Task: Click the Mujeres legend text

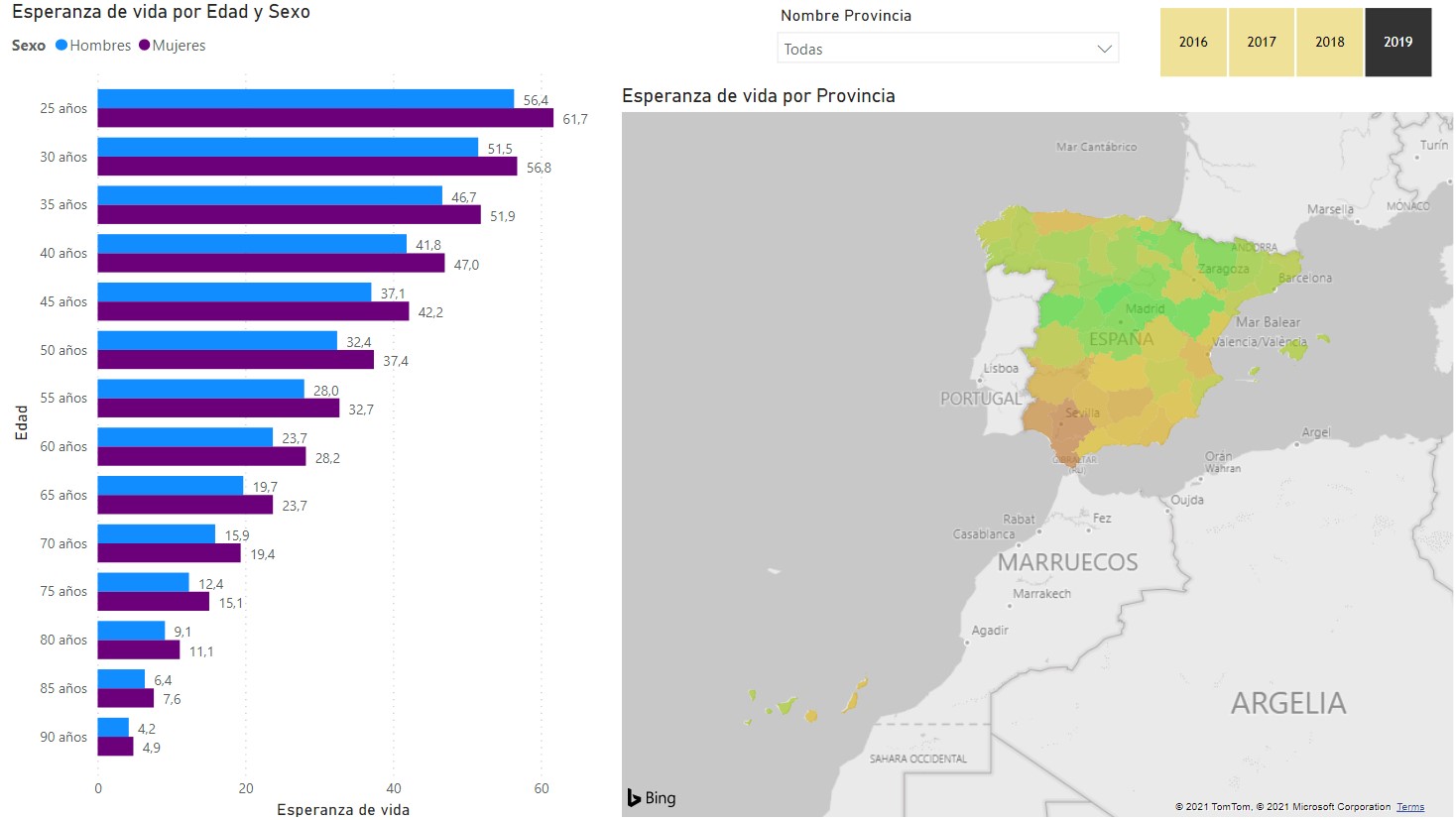Action: pos(180,46)
